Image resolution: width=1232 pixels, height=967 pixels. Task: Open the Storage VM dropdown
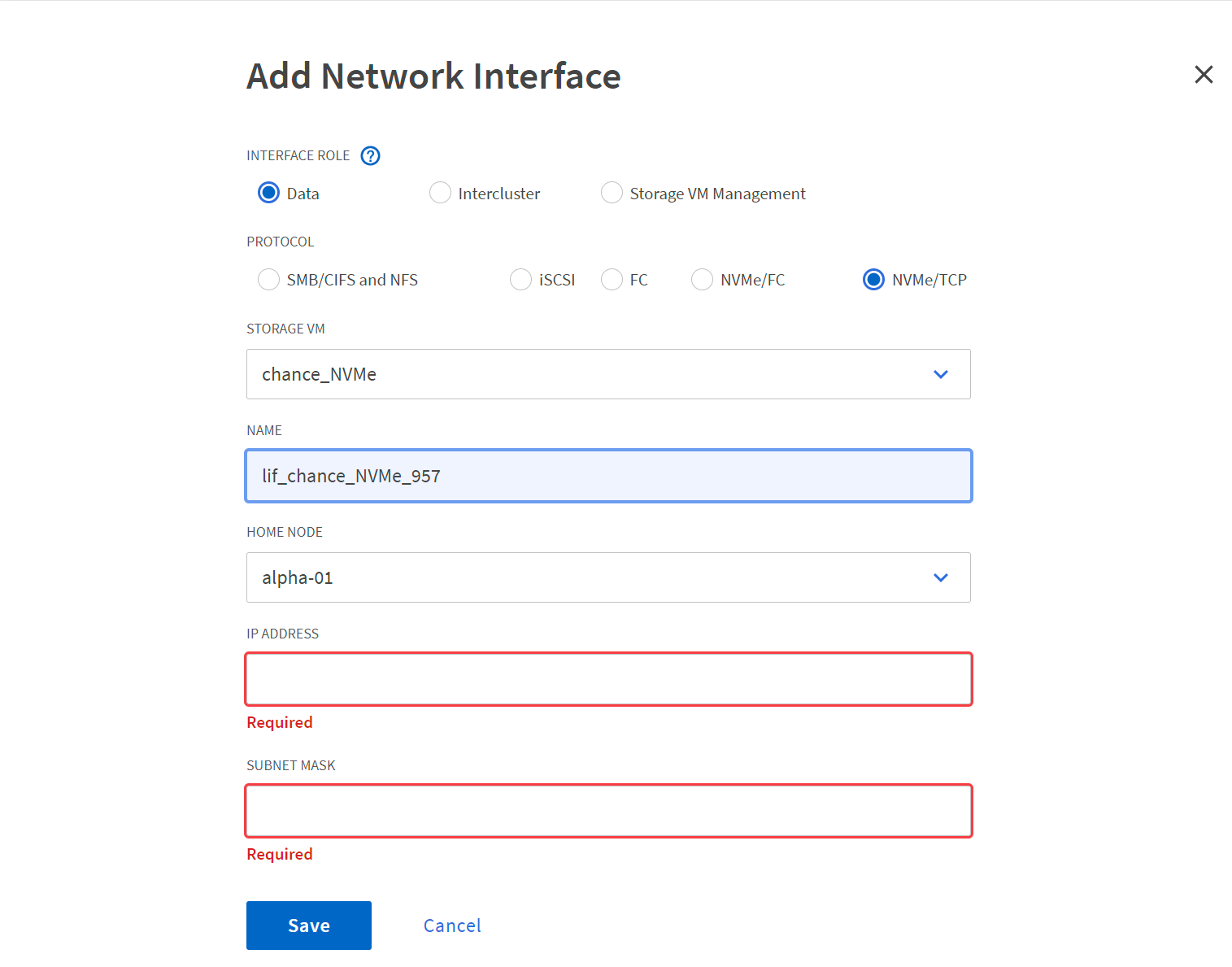(x=940, y=374)
